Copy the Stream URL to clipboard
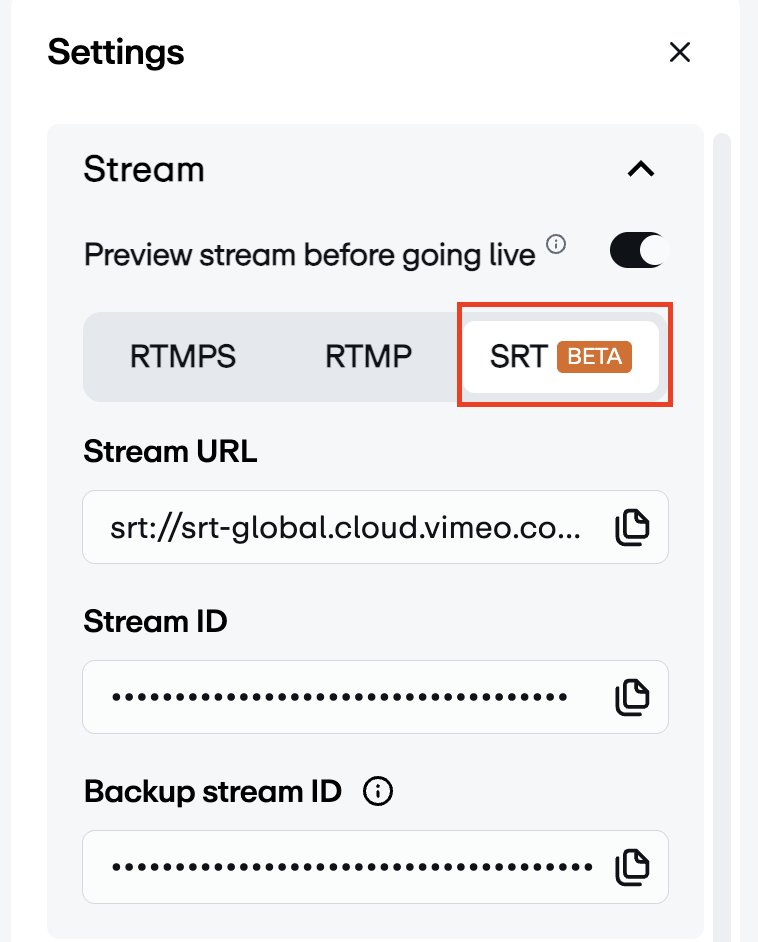758x942 pixels. 632,527
